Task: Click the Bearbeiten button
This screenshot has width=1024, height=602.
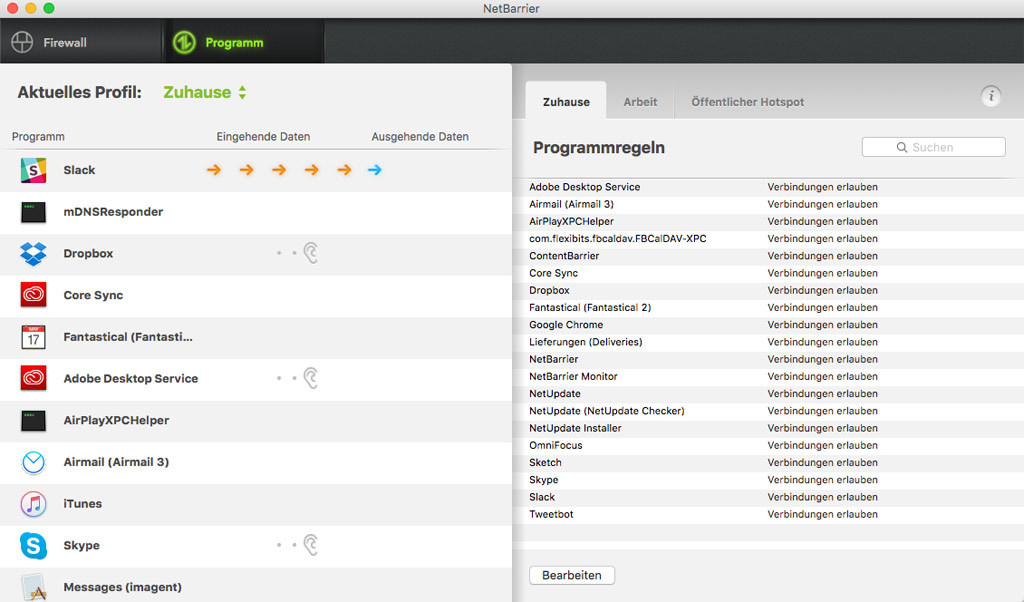Action: click(x=571, y=575)
